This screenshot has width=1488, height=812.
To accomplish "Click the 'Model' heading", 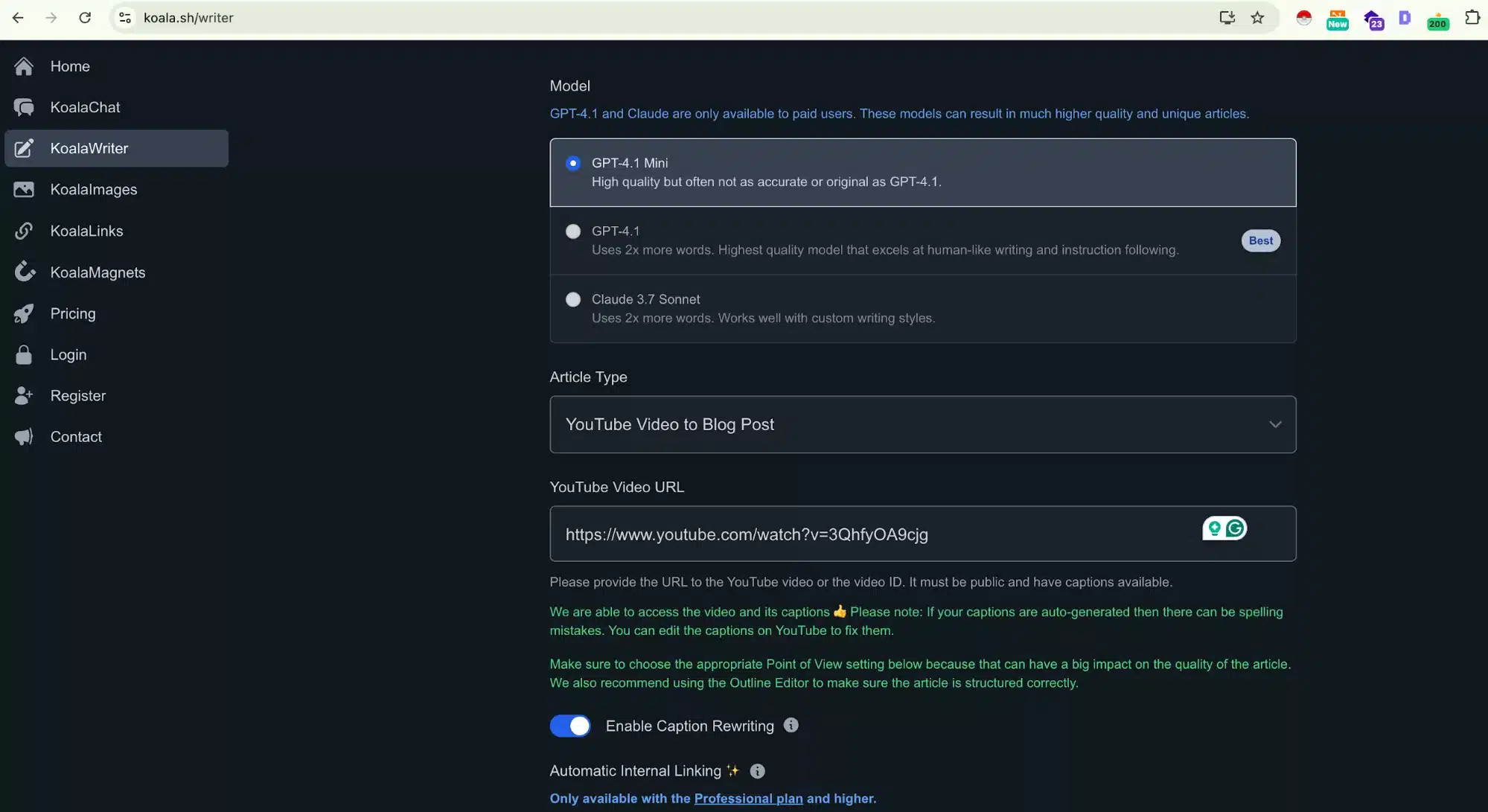I will coord(569,86).
